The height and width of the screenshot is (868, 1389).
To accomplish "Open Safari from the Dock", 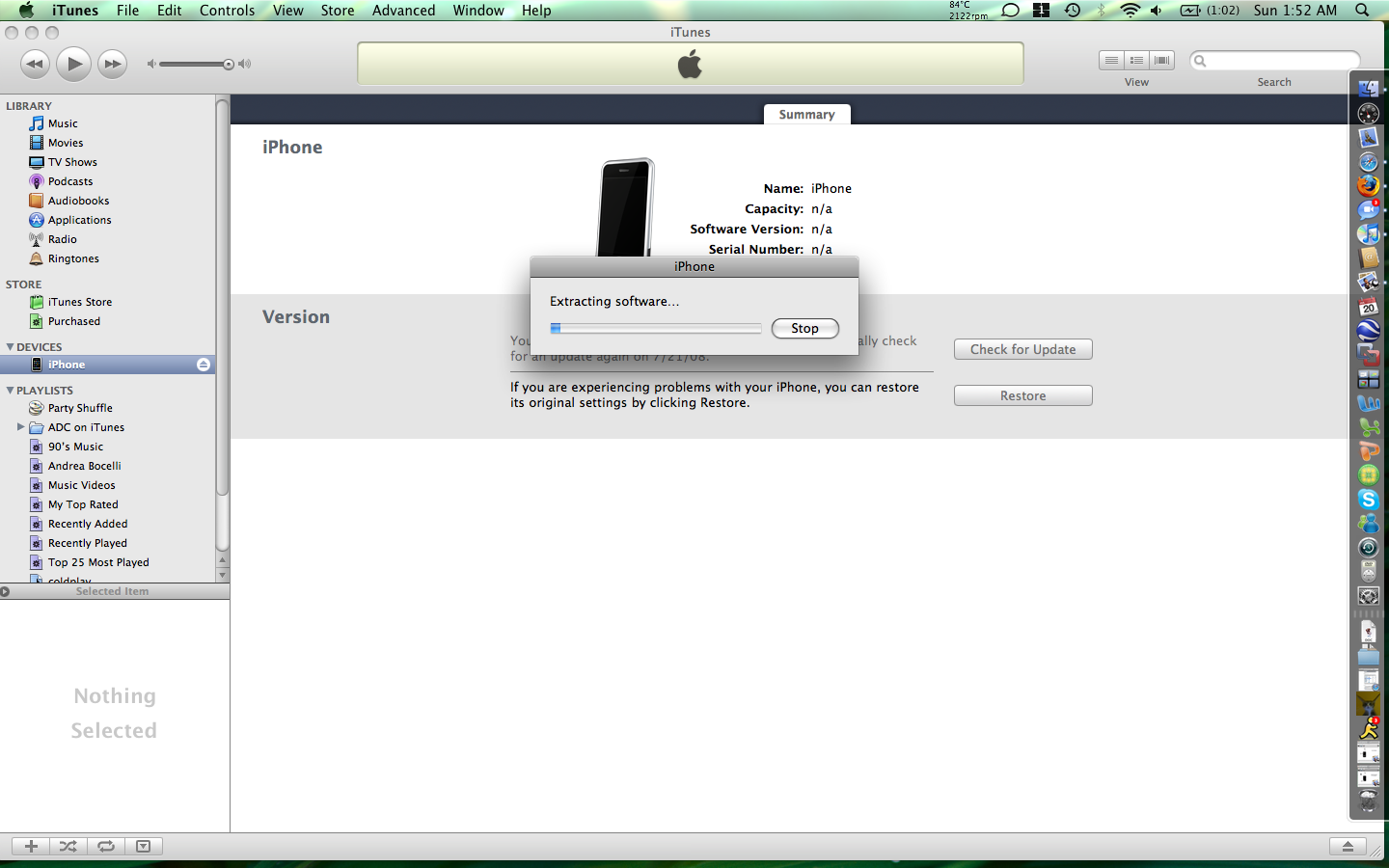I will pyautogui.click(x=1368, y=161).
